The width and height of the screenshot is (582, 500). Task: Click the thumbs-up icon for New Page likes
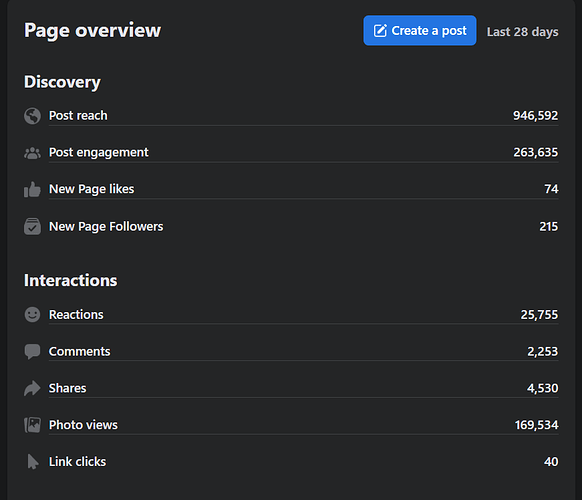(32, 189)
